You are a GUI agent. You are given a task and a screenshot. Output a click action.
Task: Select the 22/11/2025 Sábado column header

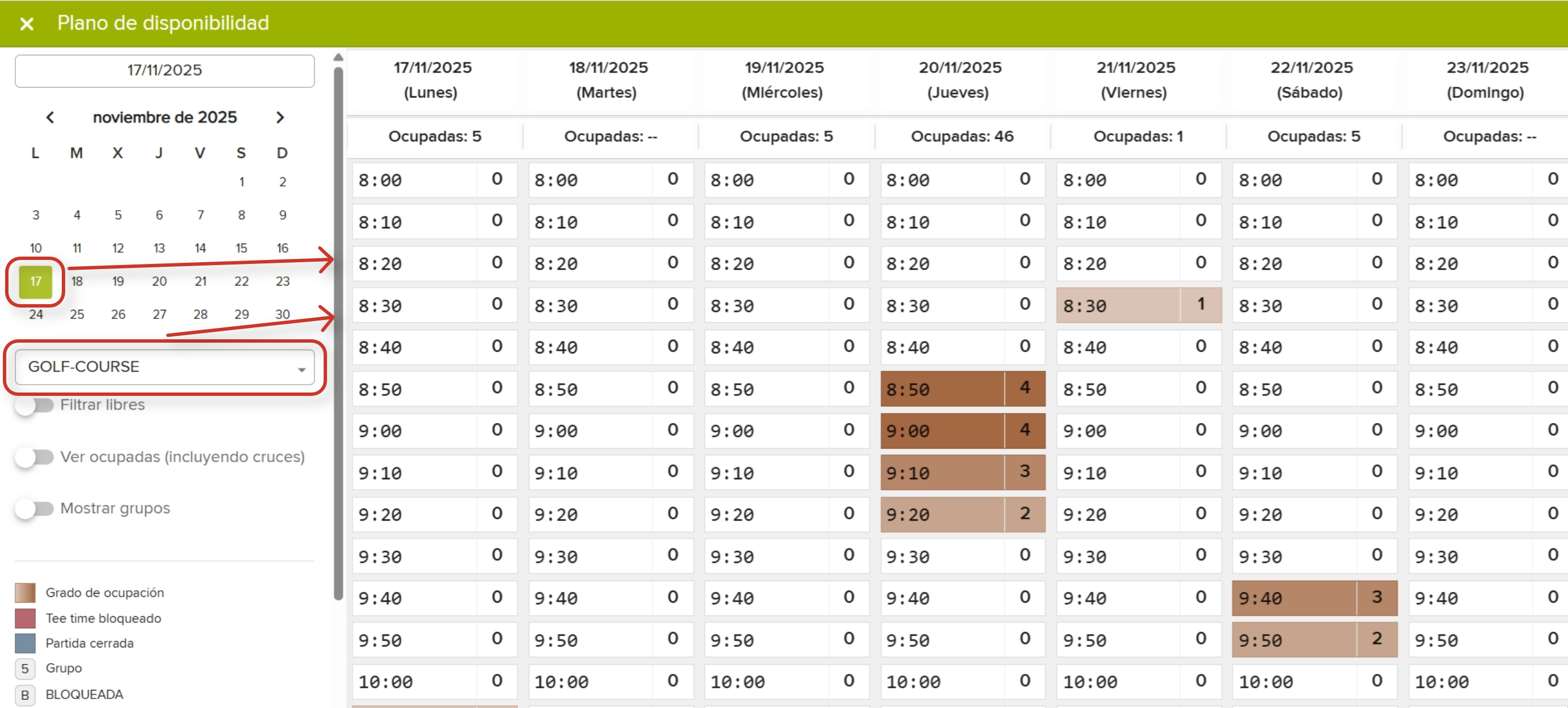(x=1313, y=80)
